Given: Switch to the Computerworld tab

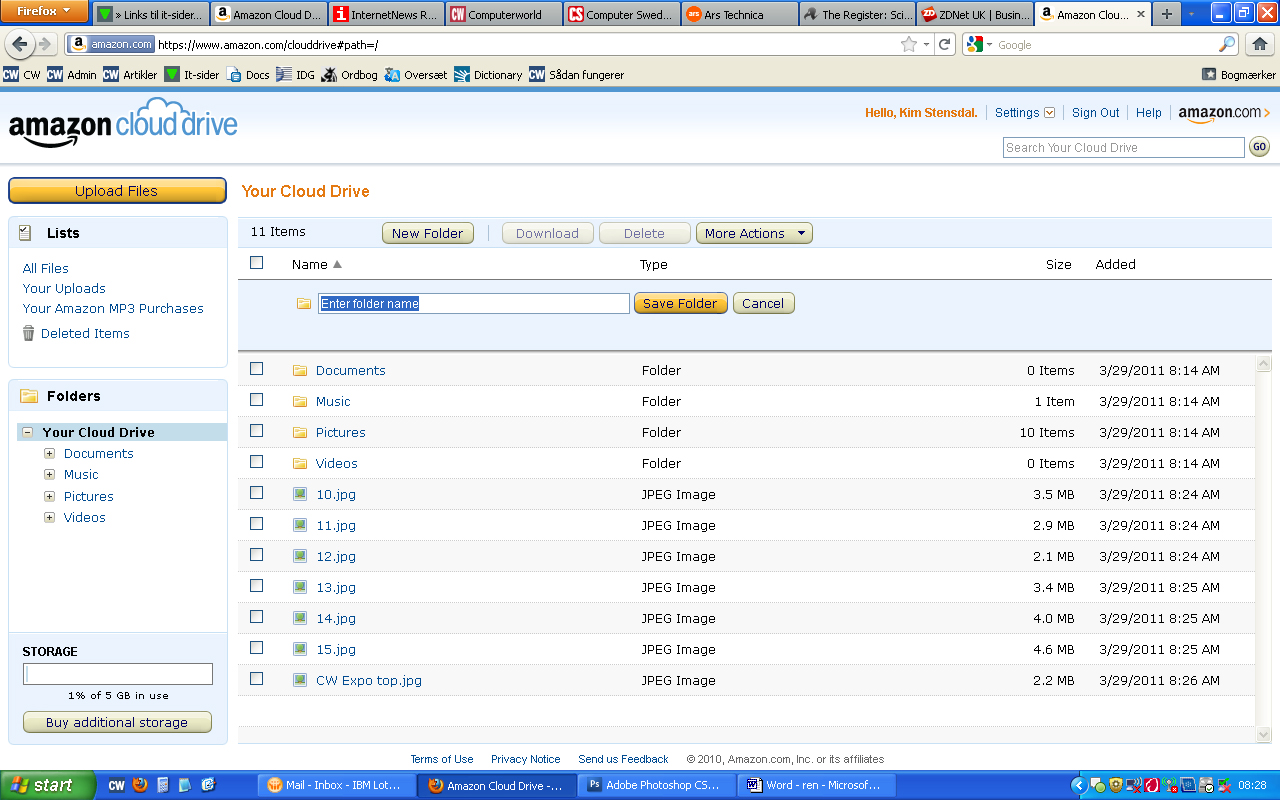Looking at the screenshot, I should pos(503,14).
